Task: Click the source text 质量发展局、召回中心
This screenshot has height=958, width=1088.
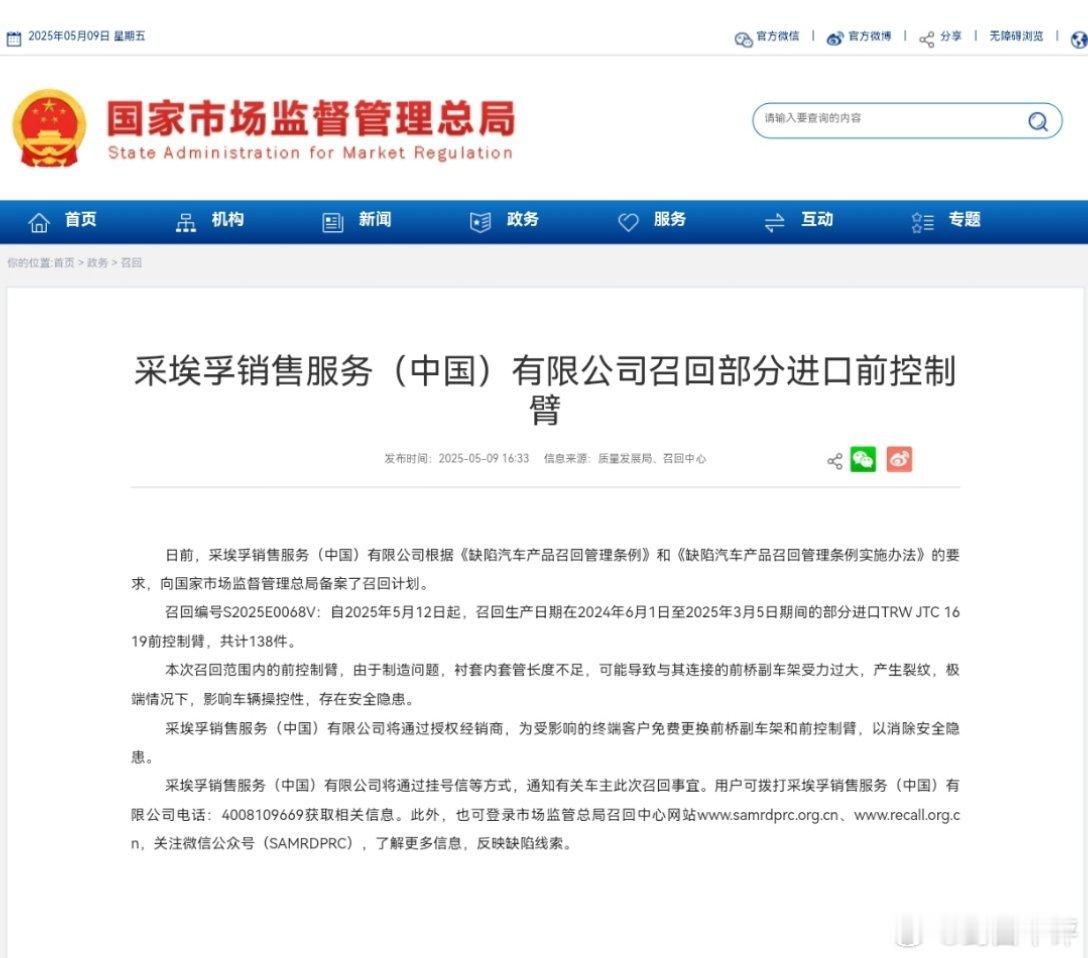Action: click(652, 459)
